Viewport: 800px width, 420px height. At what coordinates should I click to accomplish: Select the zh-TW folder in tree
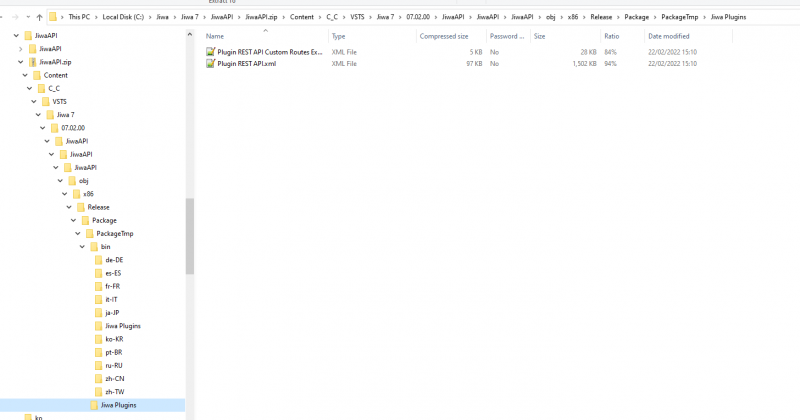(x=115, y=392)
